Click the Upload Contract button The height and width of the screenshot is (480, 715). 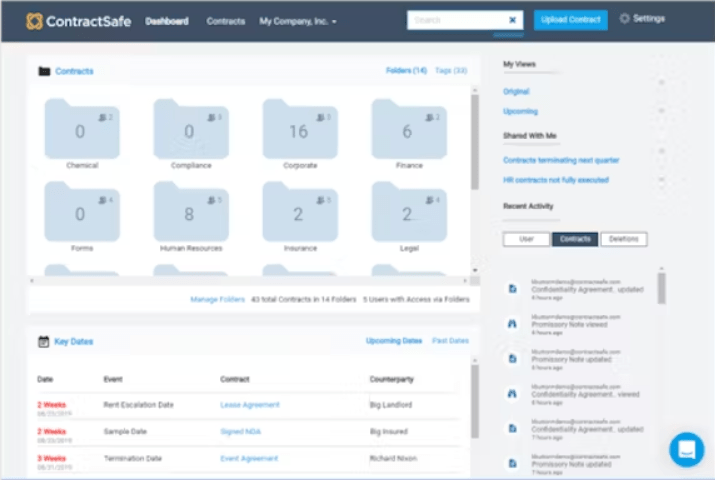(570, 20)
